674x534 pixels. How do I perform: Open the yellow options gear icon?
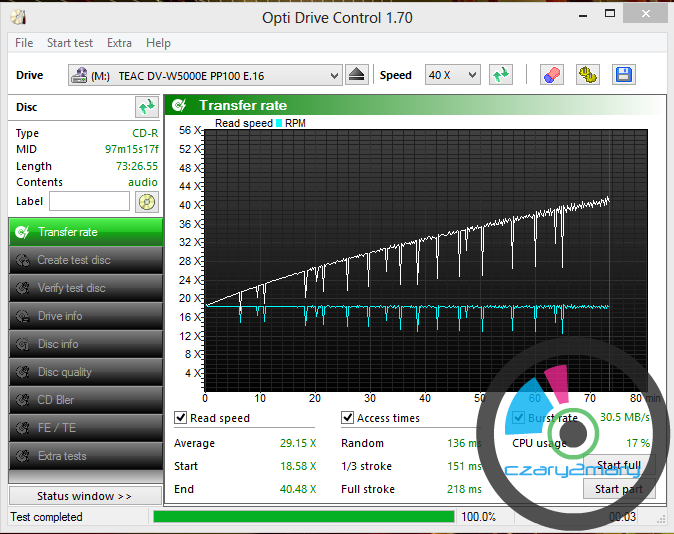click(587, 75)
